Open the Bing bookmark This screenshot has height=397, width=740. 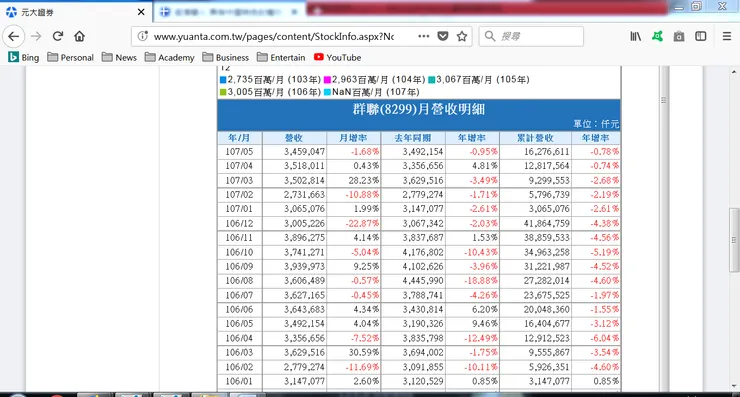tap(24, 58)
